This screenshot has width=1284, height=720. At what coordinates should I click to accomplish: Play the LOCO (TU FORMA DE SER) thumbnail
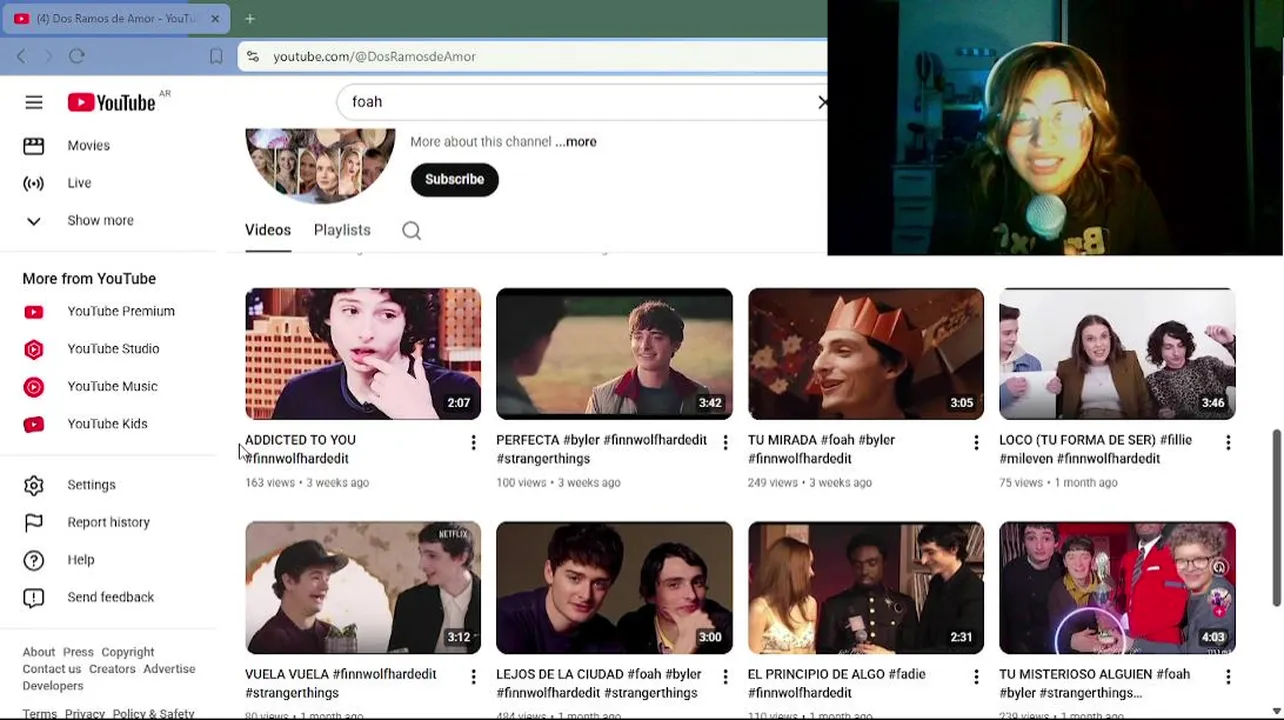(1117, 354)
